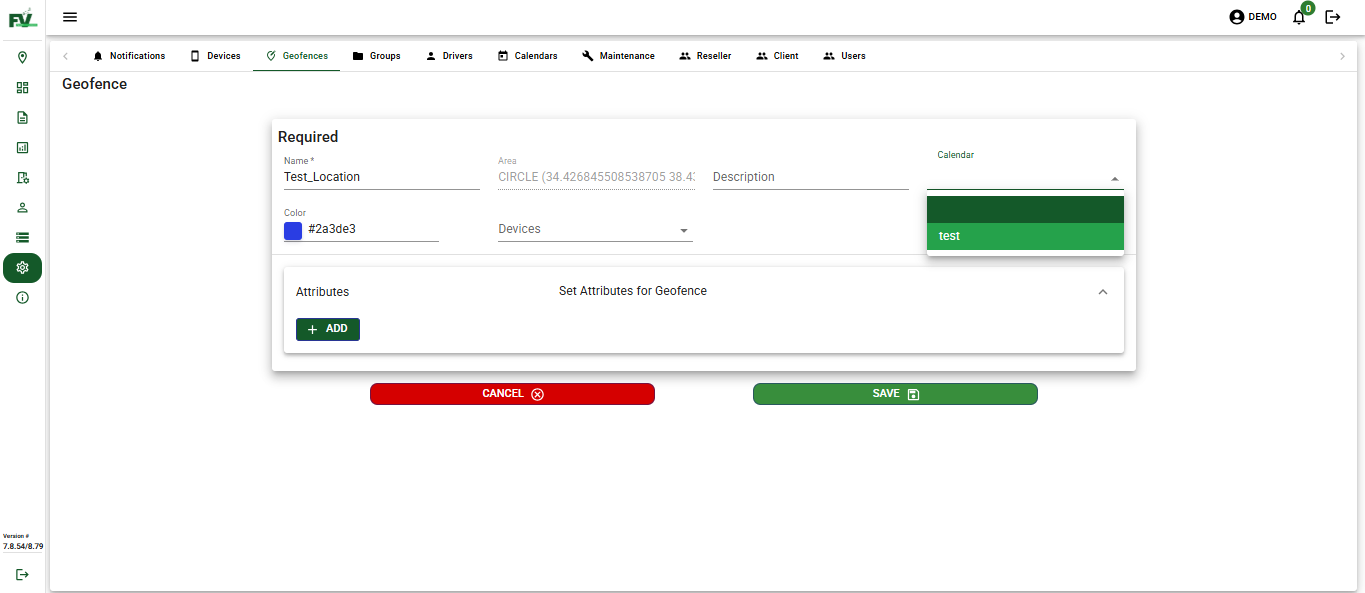The width and height of the screenshot is (1365, 593).
Task: Open the device settings icon in sidebar
Action: 22,177
